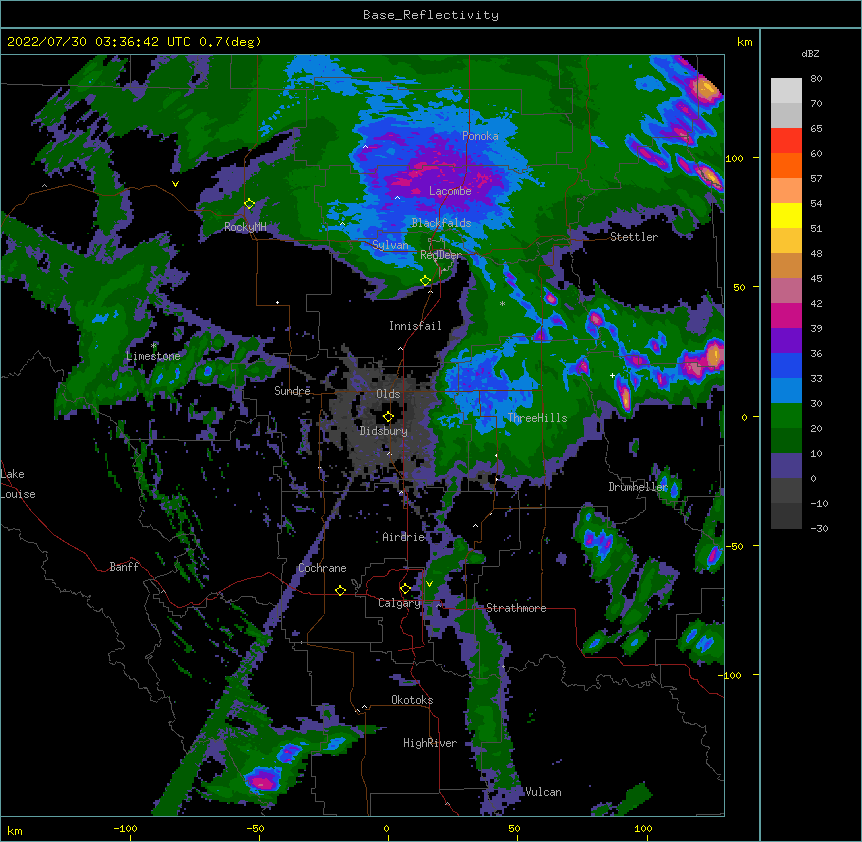The height and width of the screenshot is (842, 862).
Task: Click the white plus marker north of Drumheller
Action: [x=612, y=375]
